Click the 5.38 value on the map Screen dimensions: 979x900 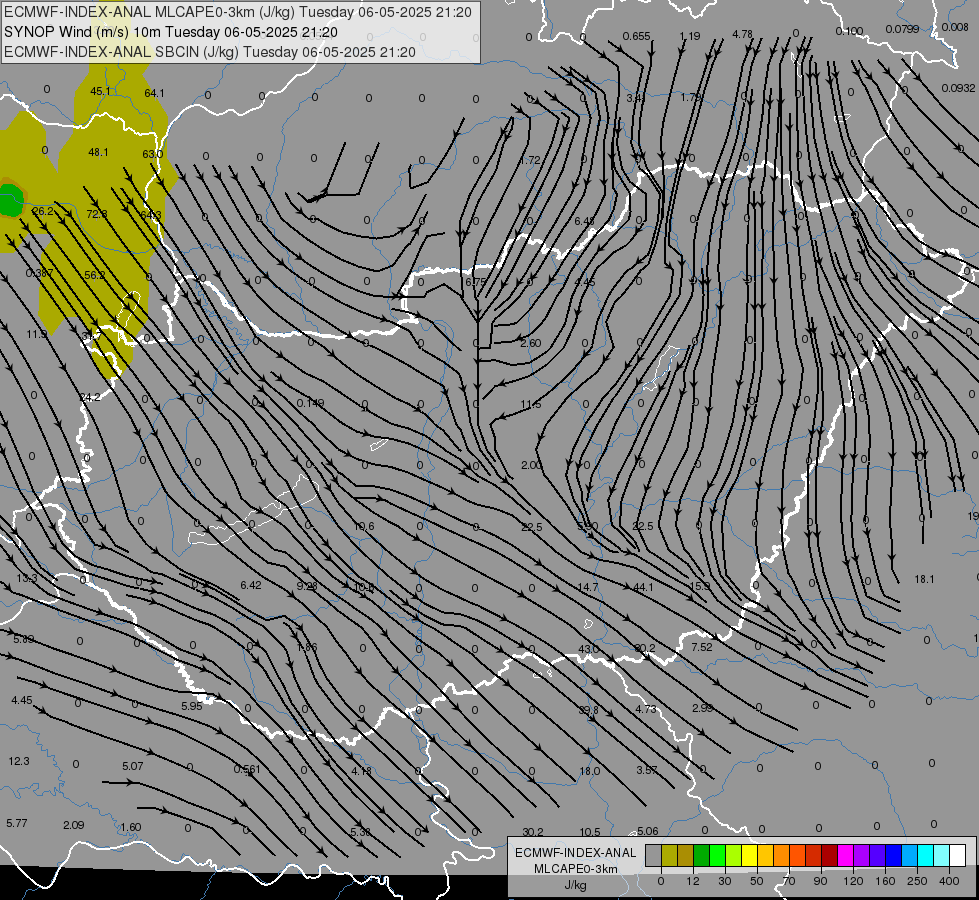[x=361, y=832]
